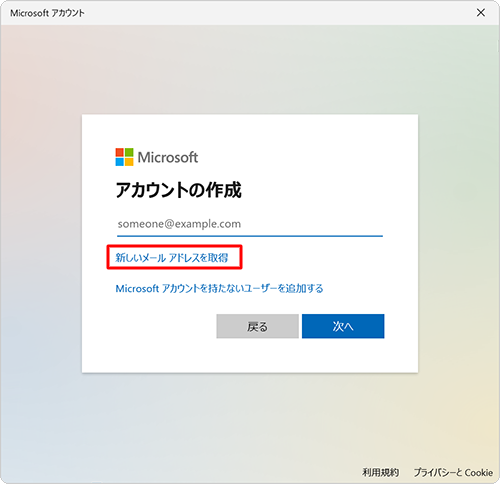Open the プライバシーと Cookie link
This screenshot has height=484, width=500.
coord(453,472)
